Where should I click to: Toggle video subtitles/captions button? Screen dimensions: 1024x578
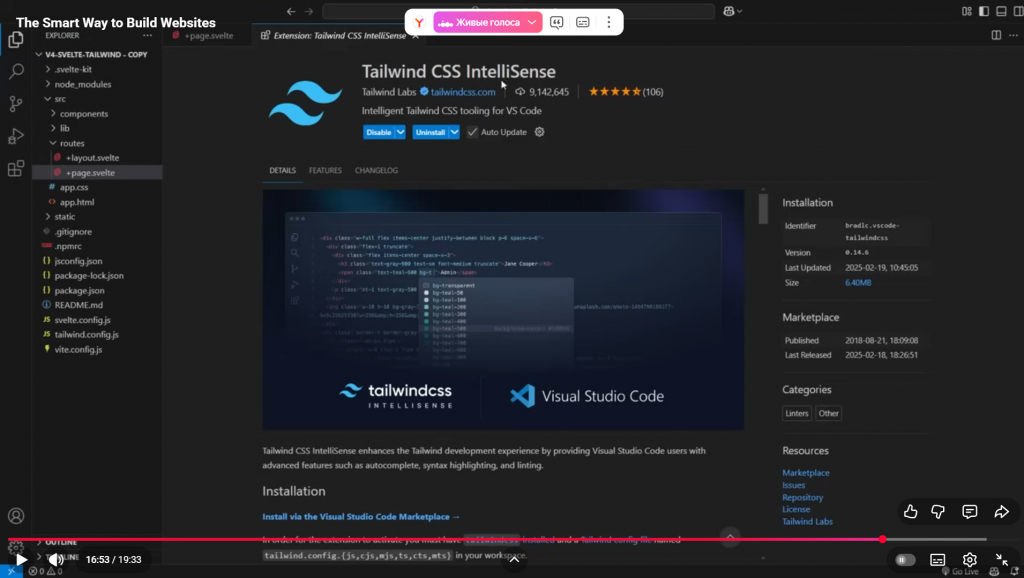938,560
